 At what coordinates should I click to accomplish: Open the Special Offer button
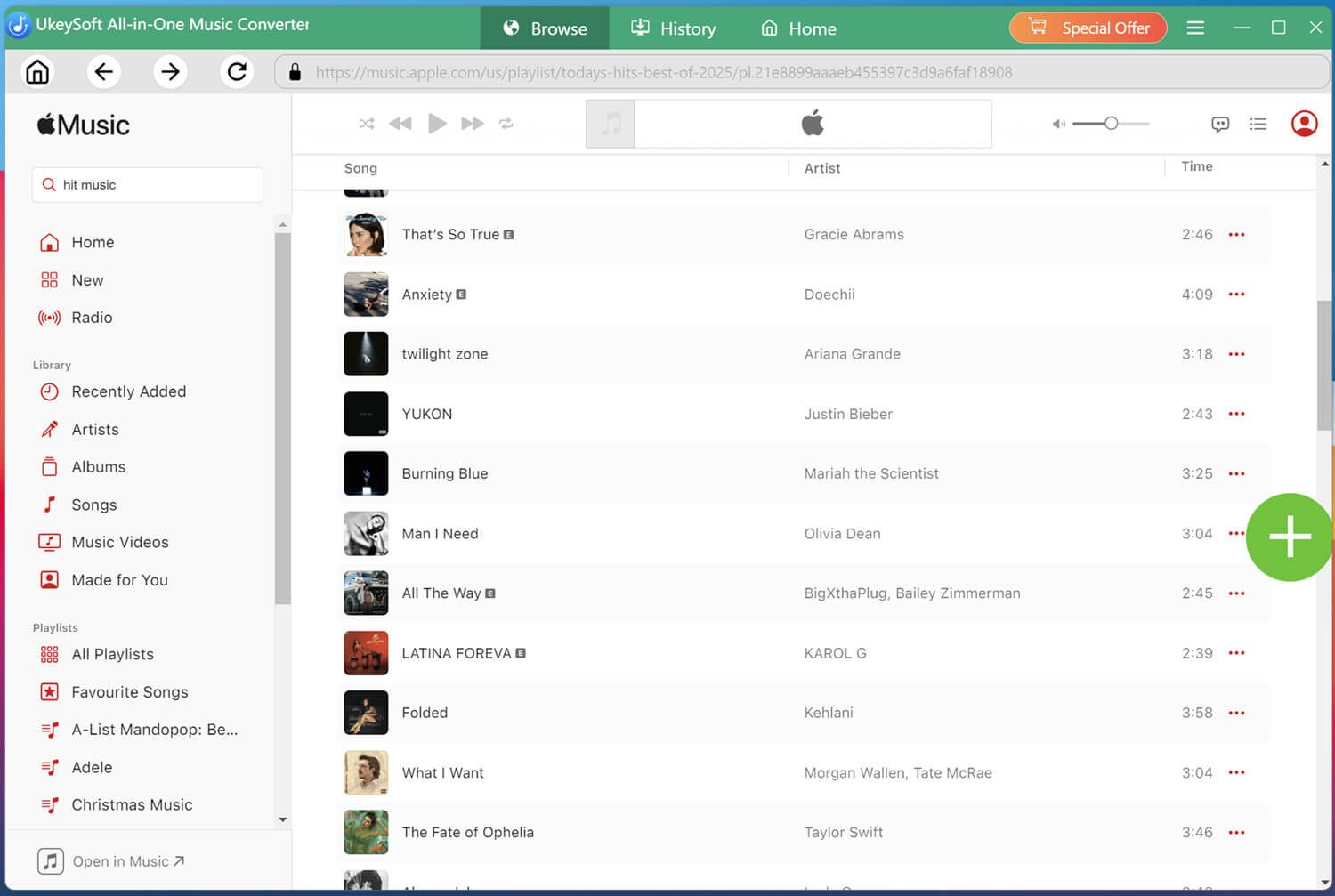coord(1088,28)
